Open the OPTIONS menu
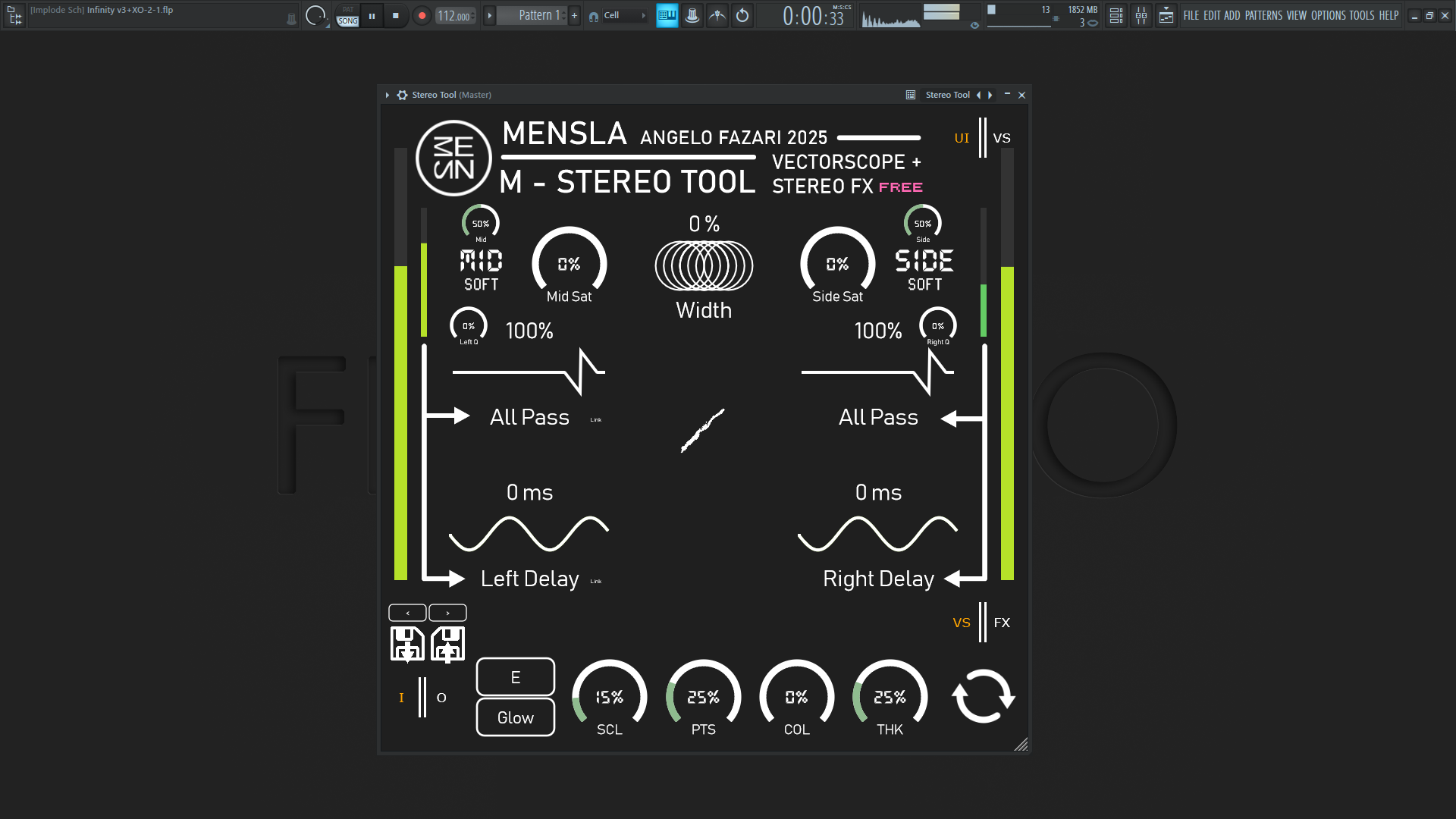This screenshot has height=819, width=1456. coord(1328,15)
